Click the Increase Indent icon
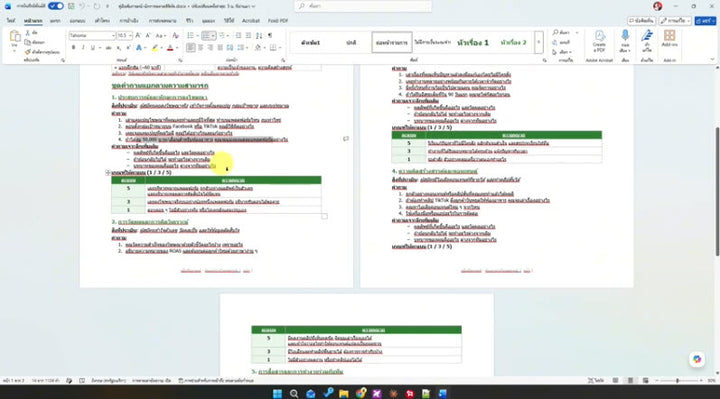 click(248, 35)
